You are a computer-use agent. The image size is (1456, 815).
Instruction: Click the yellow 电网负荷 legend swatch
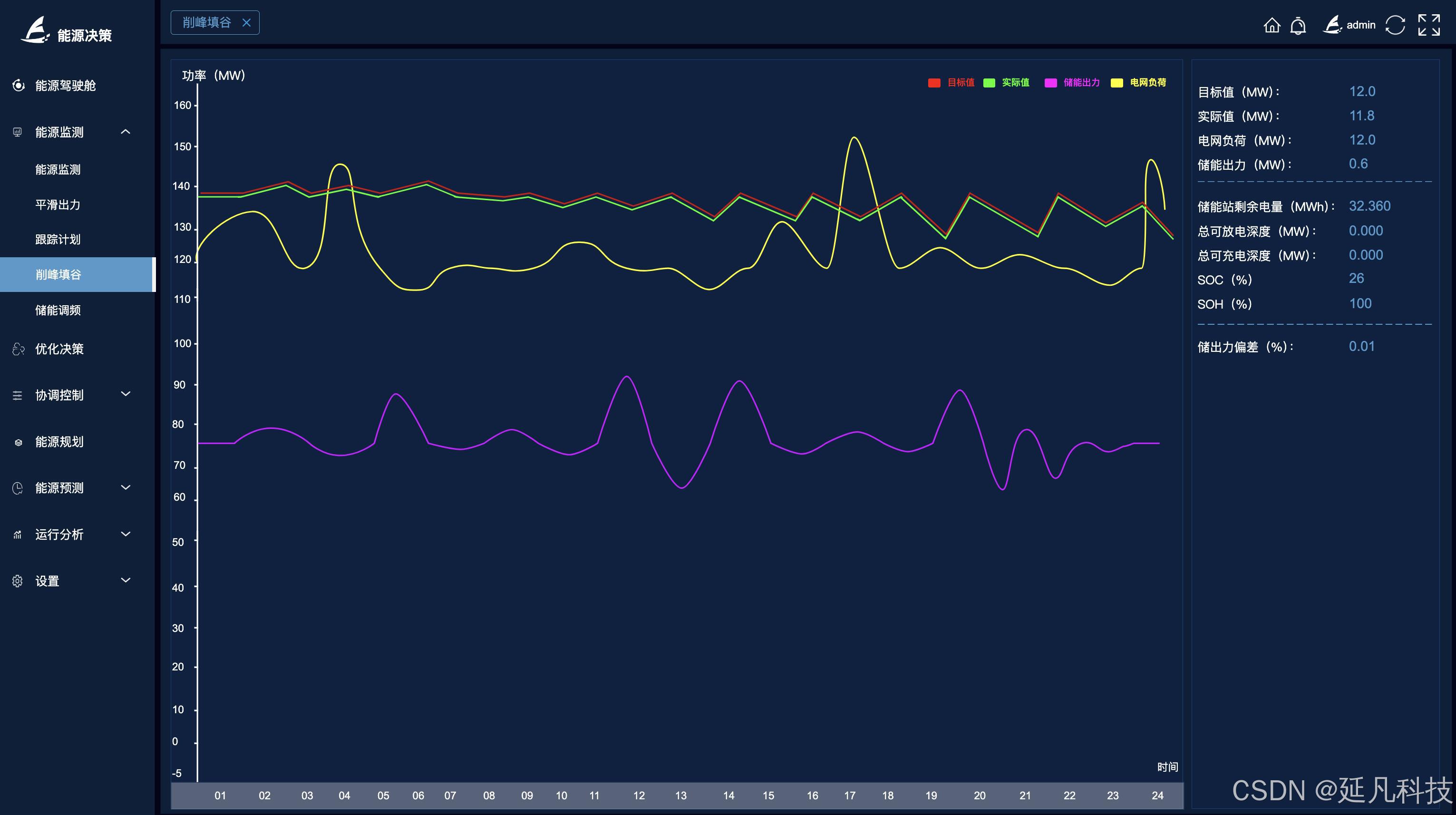(1117, 83)
